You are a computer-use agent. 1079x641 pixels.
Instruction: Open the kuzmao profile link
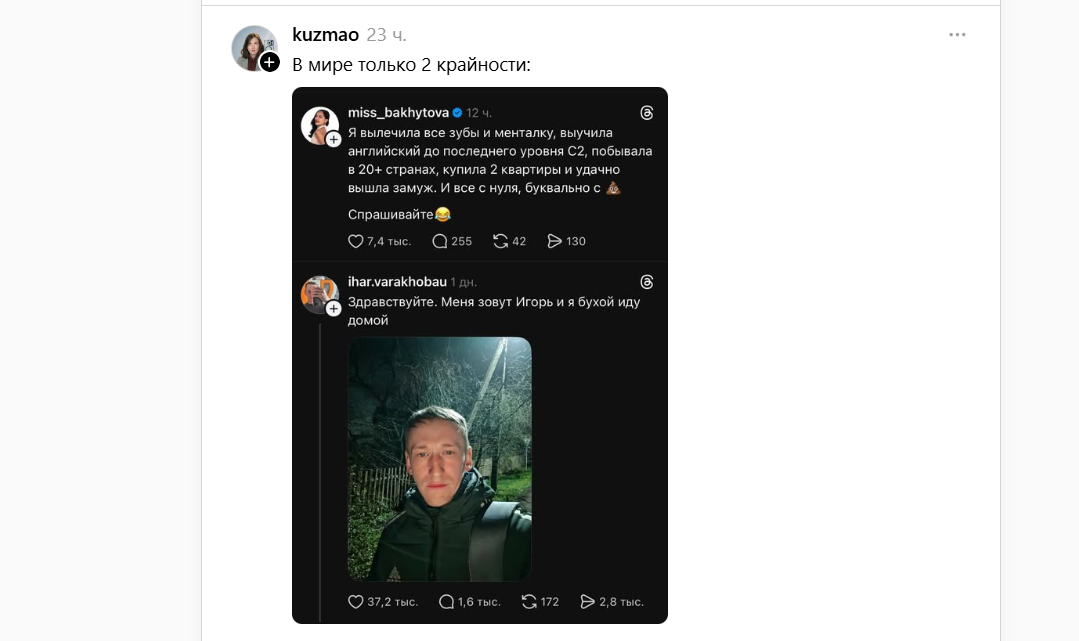tap(325, 35)
